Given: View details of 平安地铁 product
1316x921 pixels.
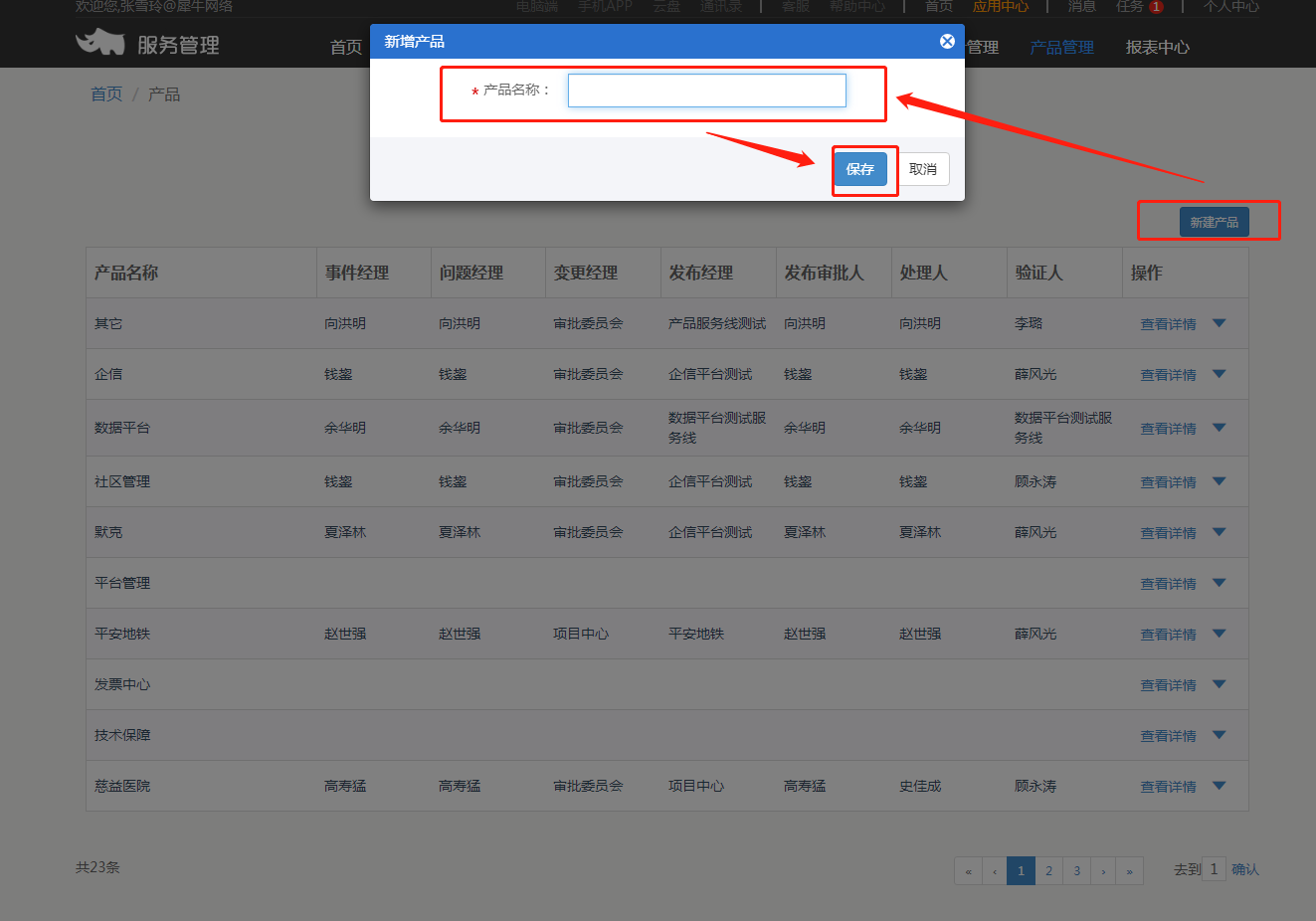Looking at the screenshot, I should [1168, 635].
